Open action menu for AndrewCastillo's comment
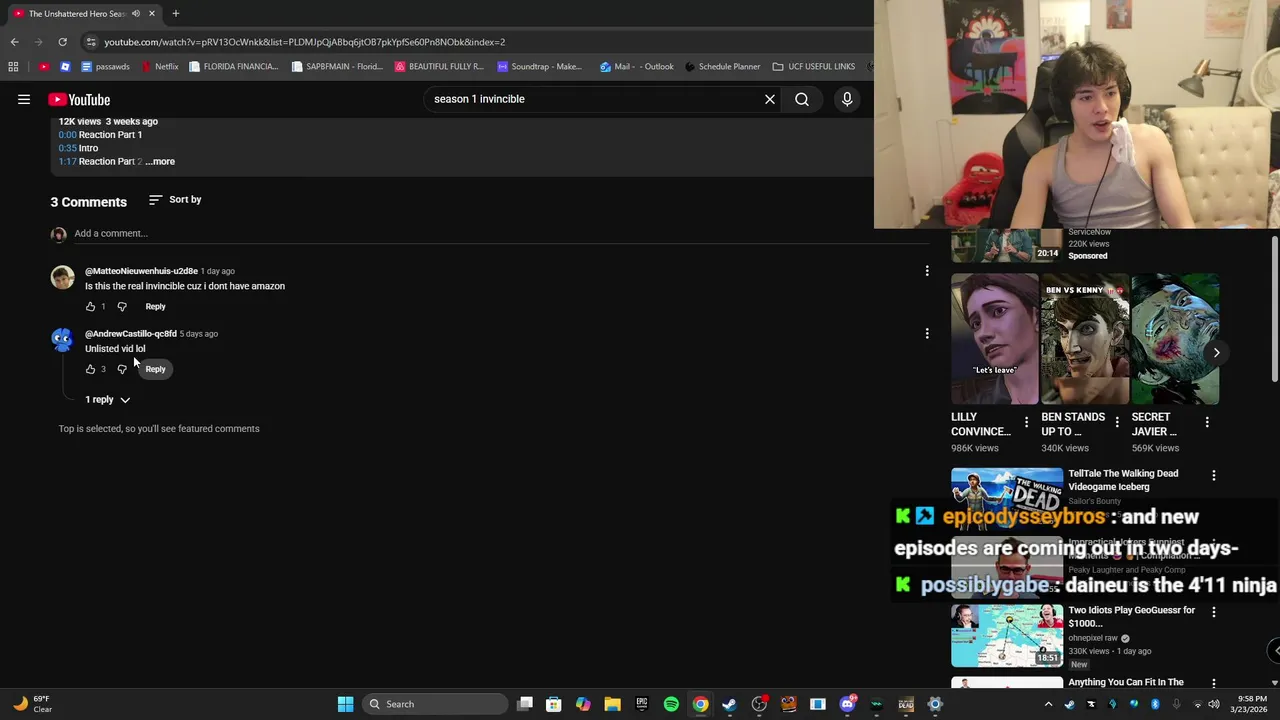Image resolution: width=1280 pixels, height=720 pixels. coord(927,333)
